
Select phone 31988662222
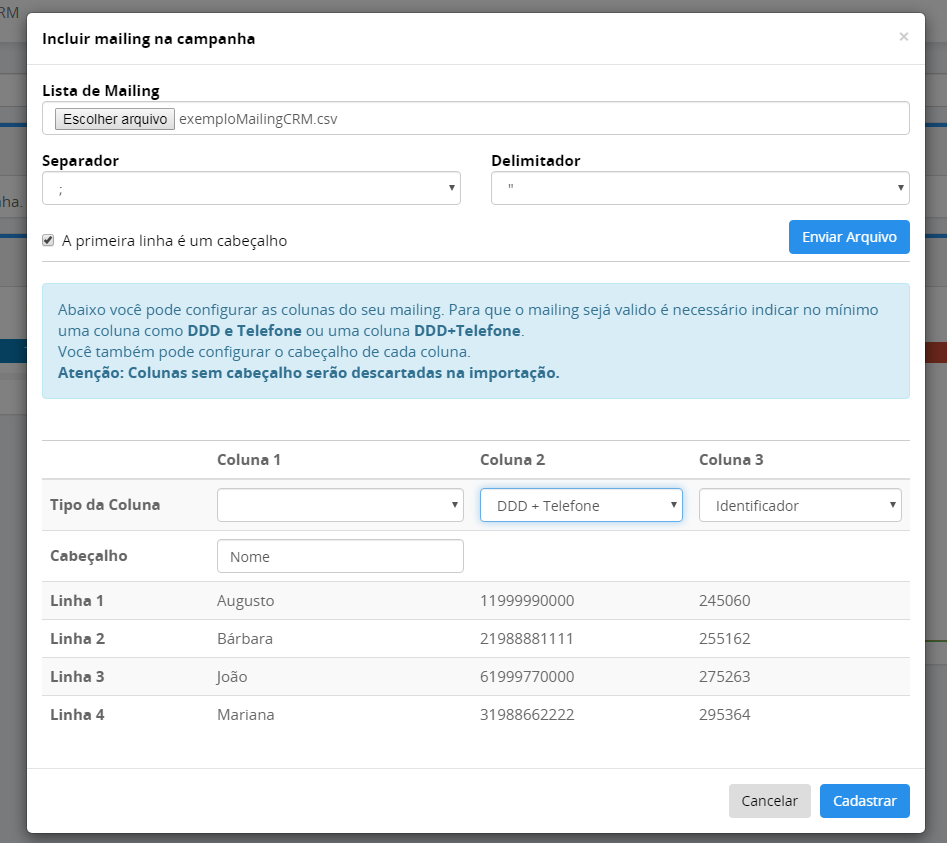click(x=527, y=714)
